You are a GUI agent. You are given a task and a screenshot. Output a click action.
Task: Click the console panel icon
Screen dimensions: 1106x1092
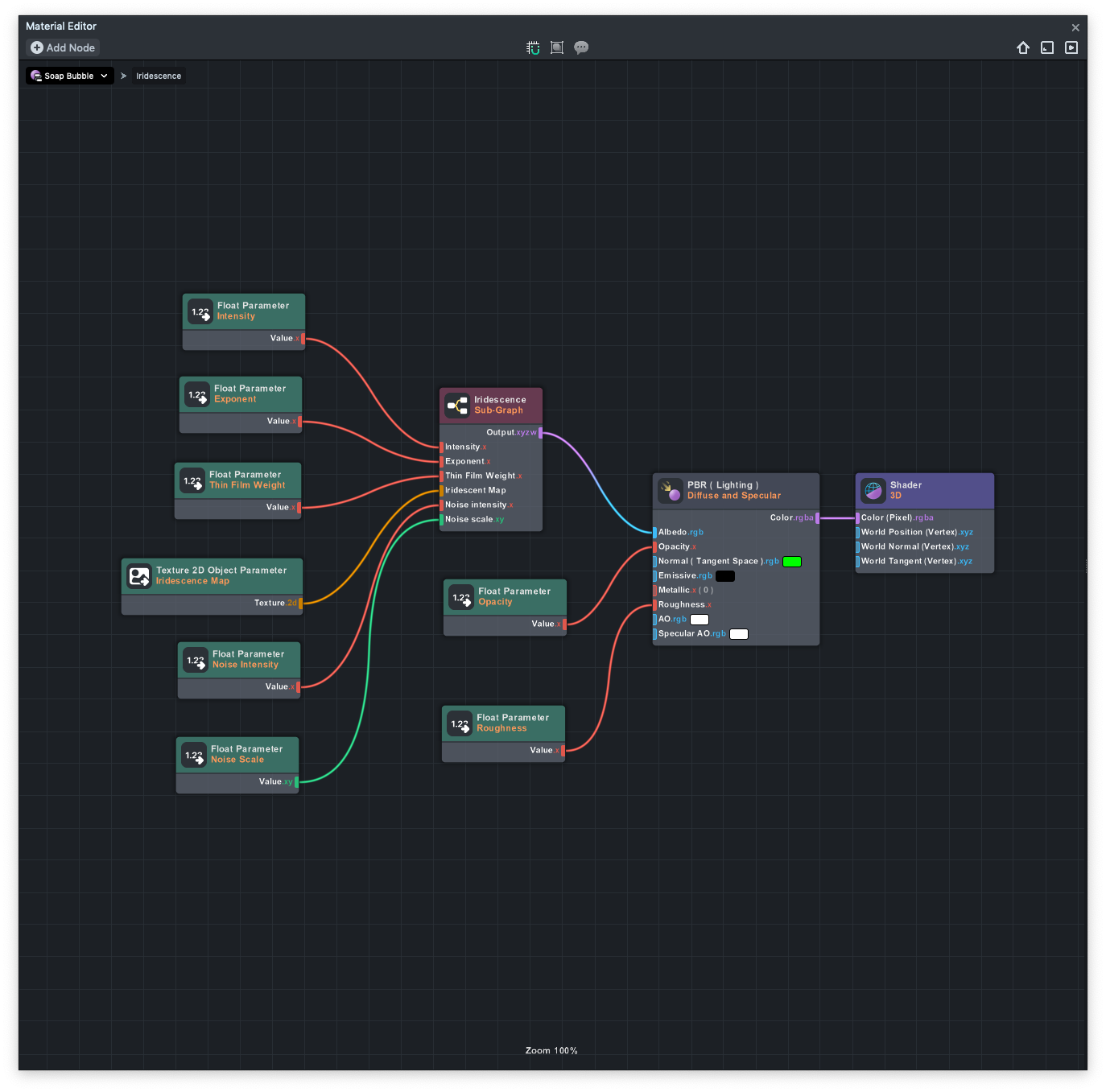[1046, 47]
